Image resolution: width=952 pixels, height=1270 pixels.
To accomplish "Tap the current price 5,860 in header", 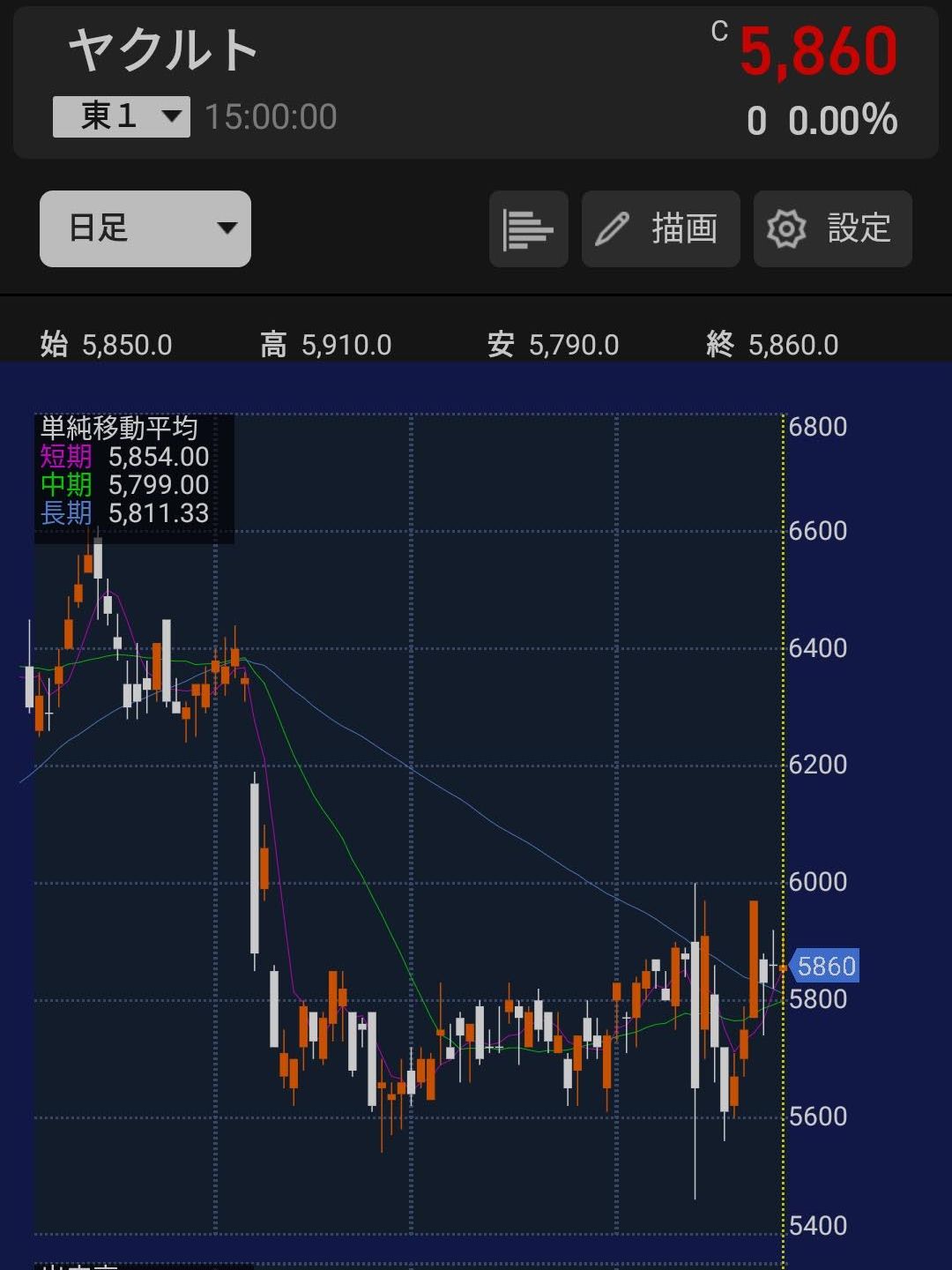I will (x=818, y=51).
